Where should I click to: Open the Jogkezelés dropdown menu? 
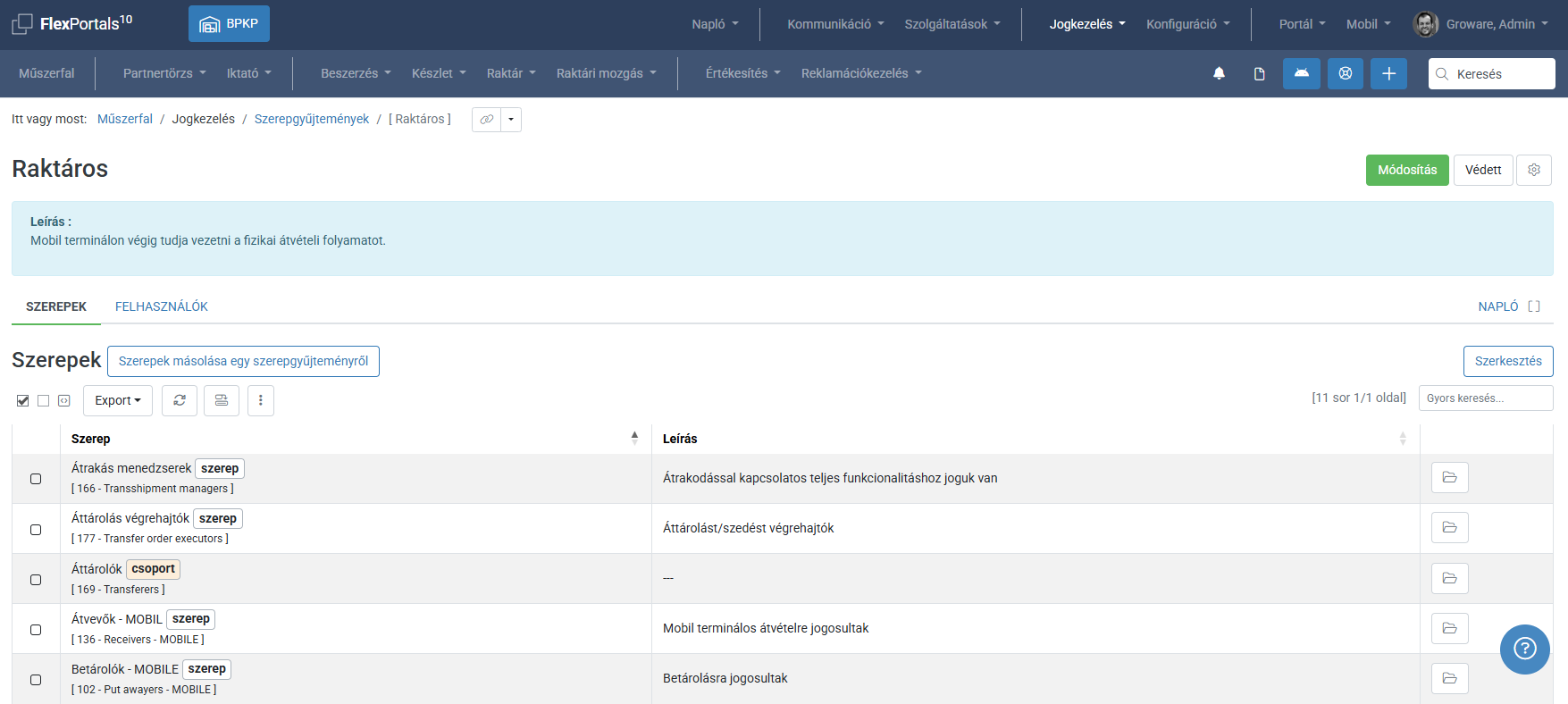click(1087, 24)
